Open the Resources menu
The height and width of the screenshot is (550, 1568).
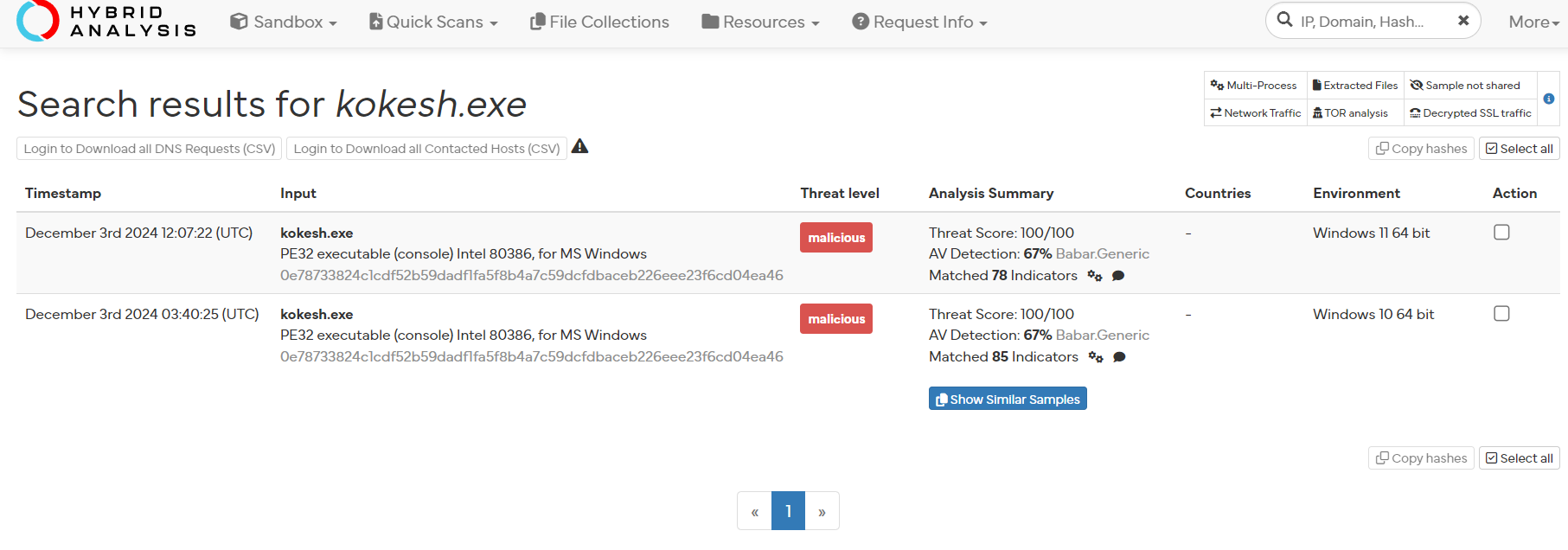click(x=760, y=22)
